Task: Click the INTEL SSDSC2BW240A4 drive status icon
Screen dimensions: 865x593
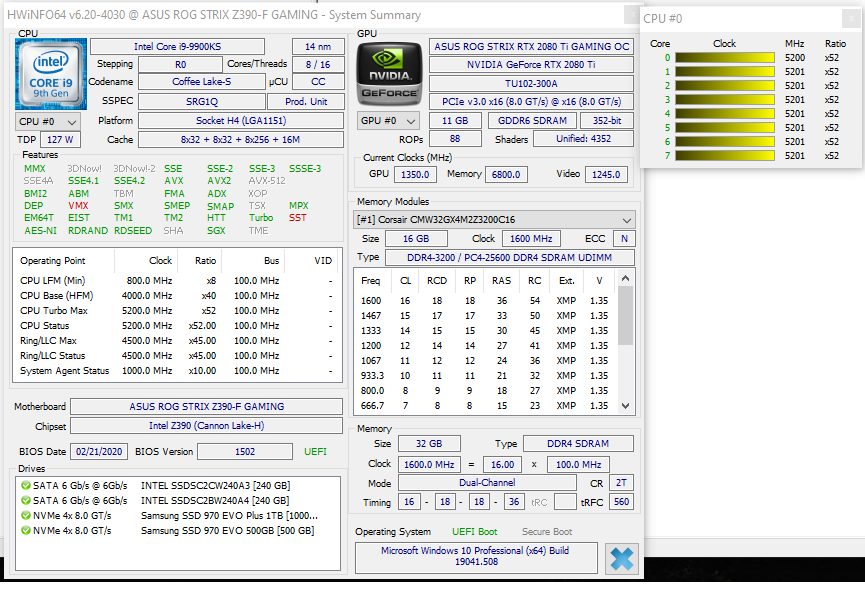Action: [x=25, y=500]
